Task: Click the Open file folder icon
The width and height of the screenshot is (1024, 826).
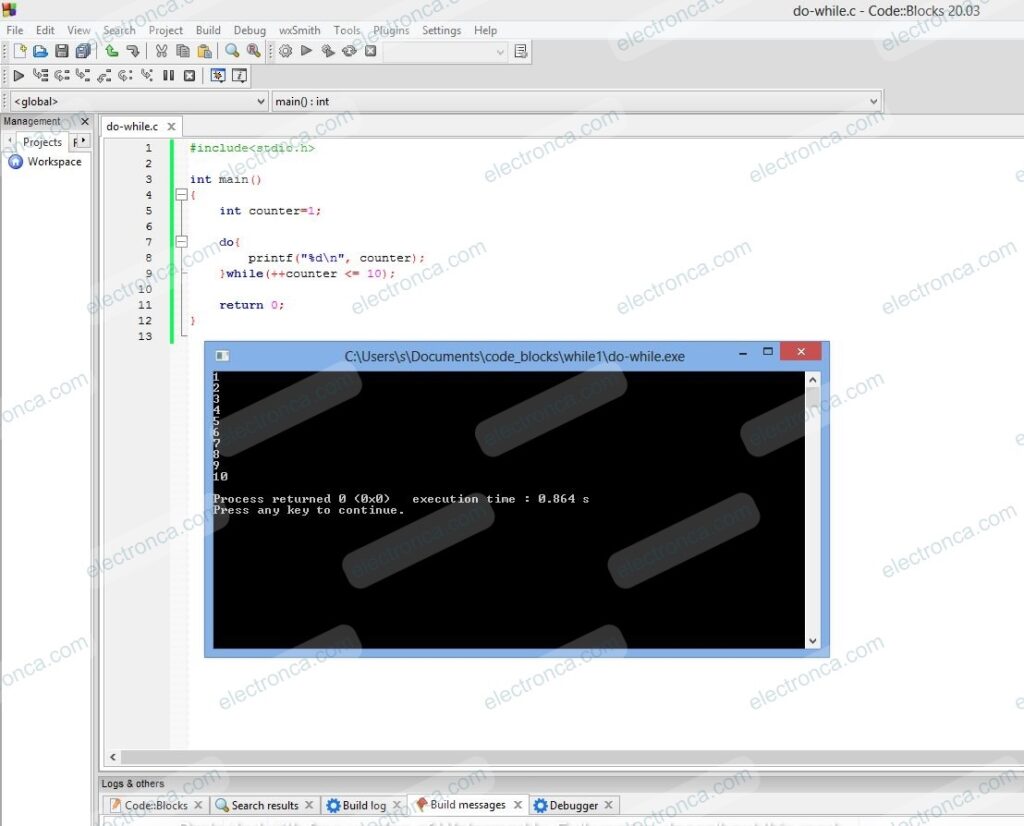Action: tap(40, 51)
